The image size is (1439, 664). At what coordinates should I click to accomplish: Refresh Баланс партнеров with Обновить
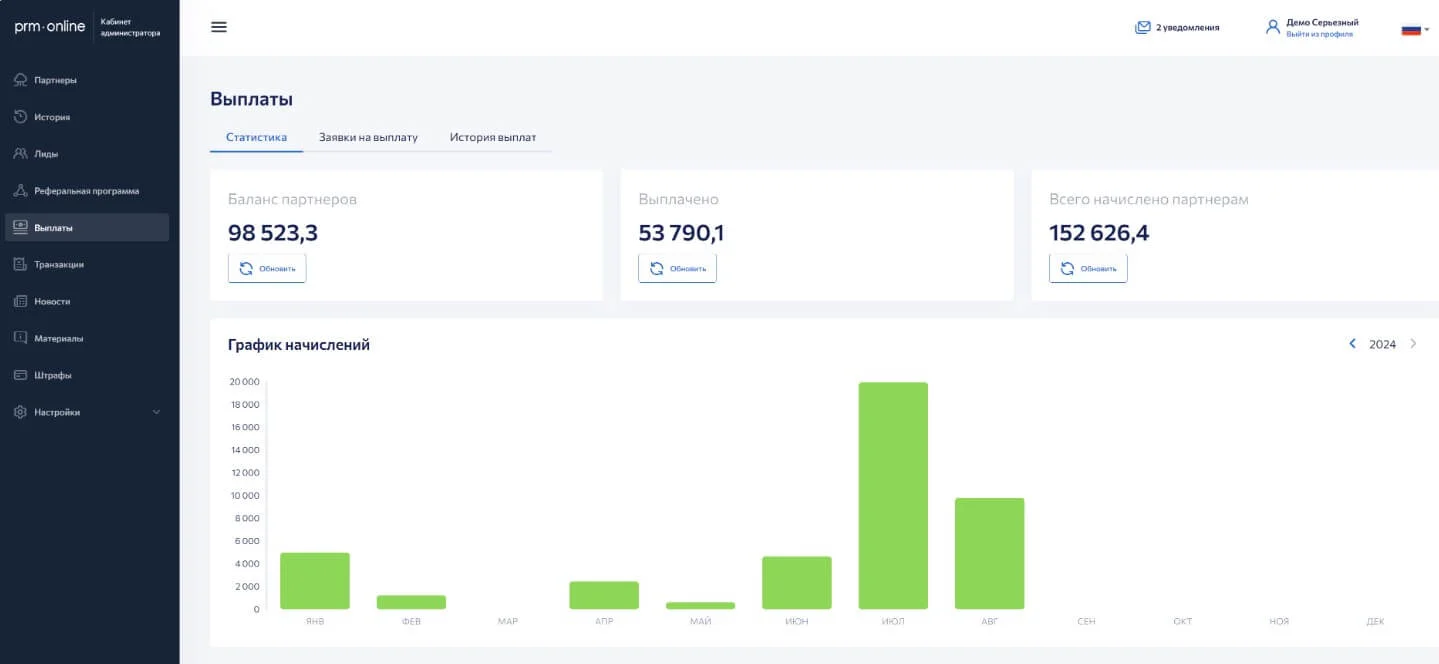pos(267,268)
